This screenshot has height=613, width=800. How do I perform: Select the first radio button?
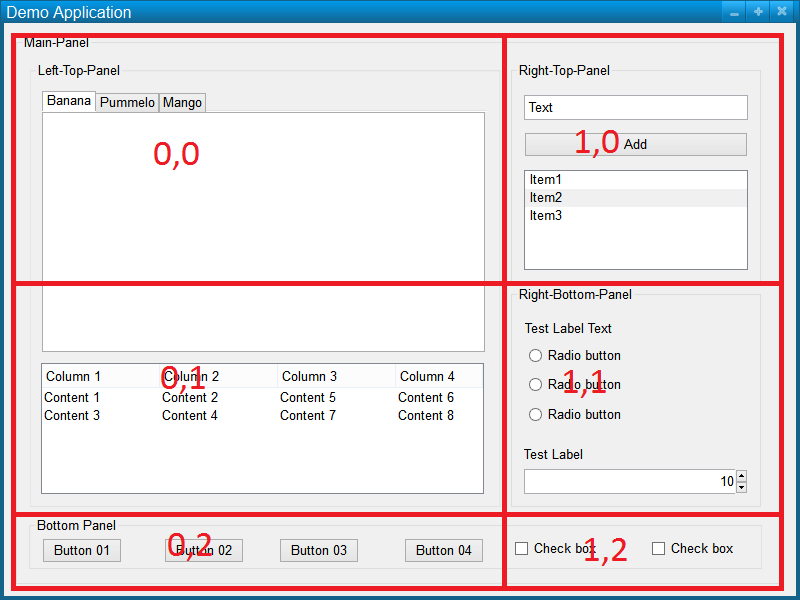(535, 355)
